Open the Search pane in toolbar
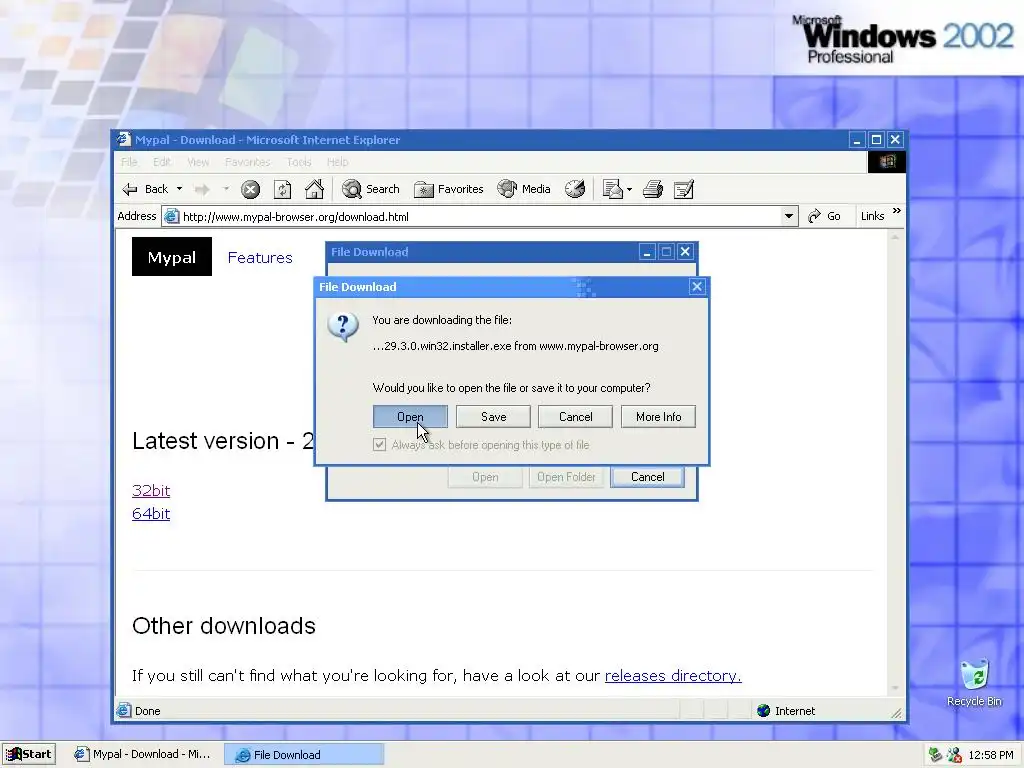The width and height of the screenshot is (1024, 768). (x=371, y=189)
